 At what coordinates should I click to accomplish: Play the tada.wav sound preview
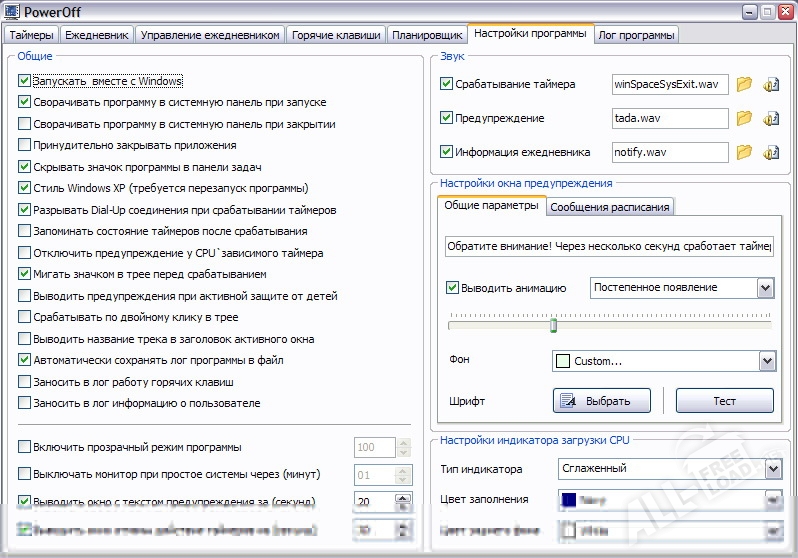click(x=771, y=119)
